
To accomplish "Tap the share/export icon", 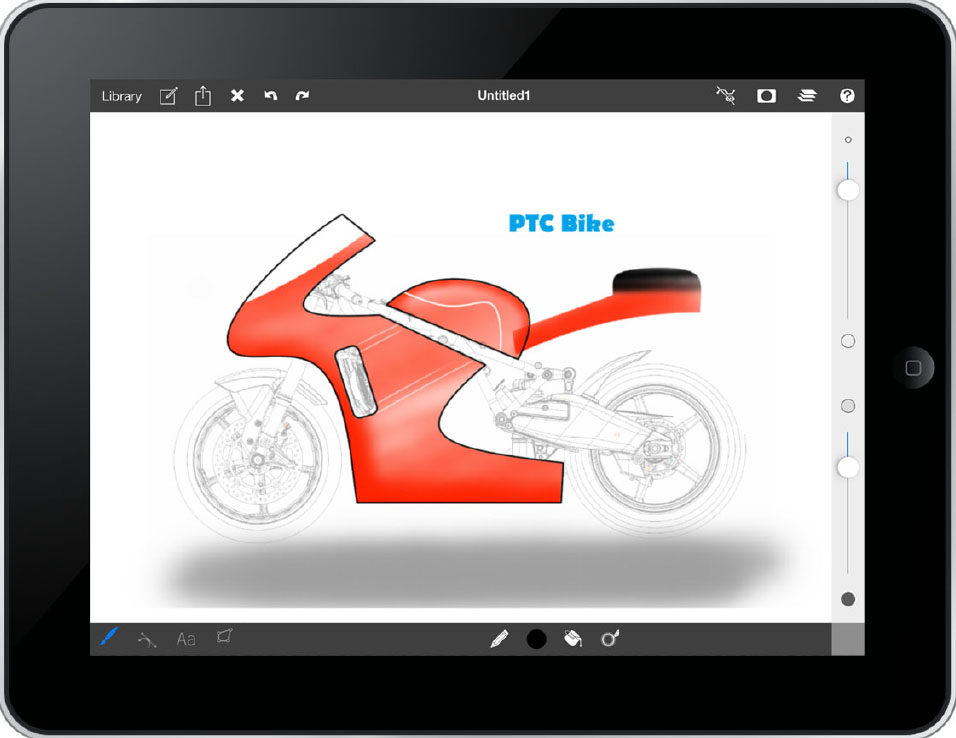I will click(x=202, y=96).
